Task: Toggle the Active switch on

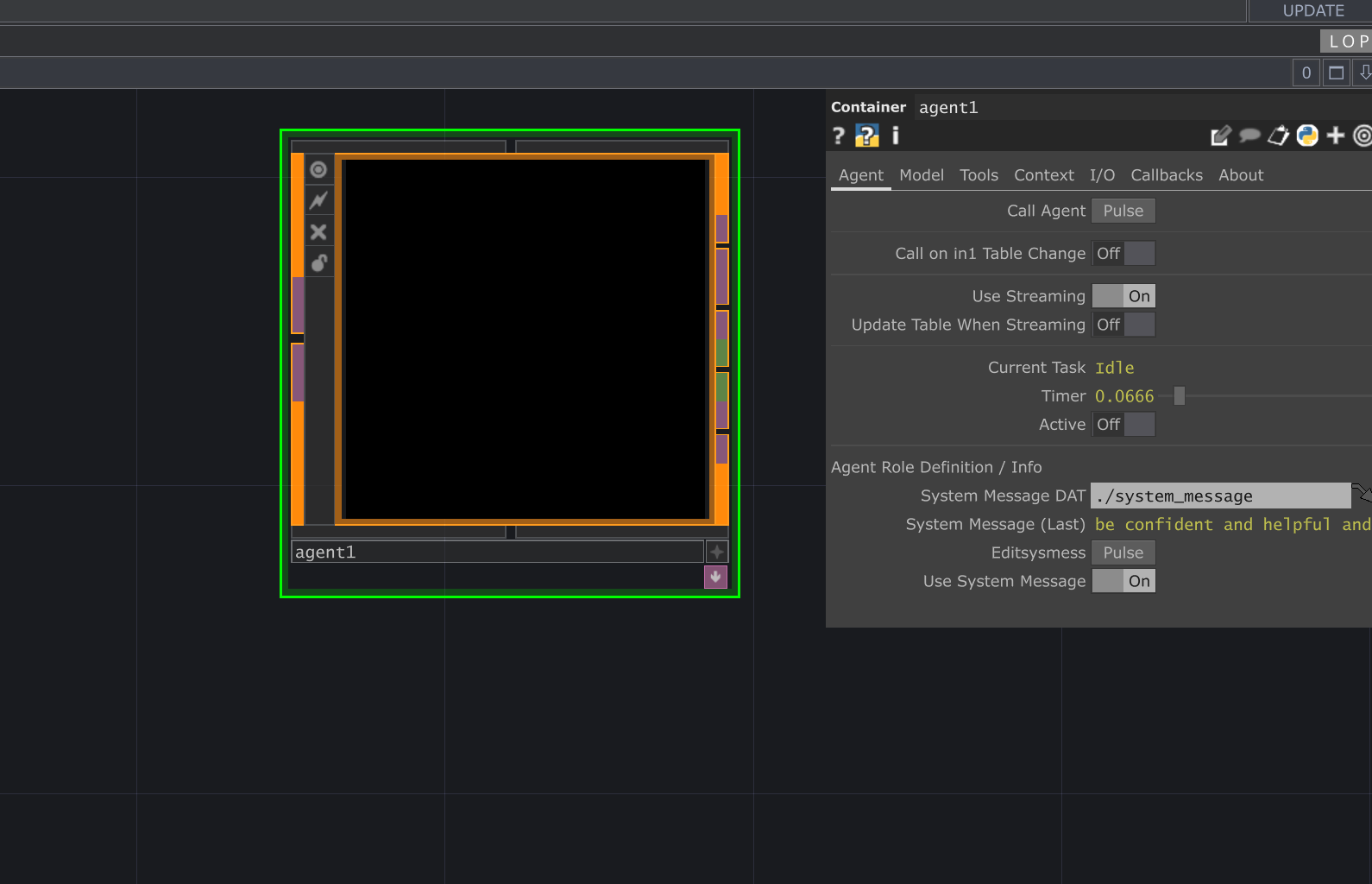Action: coord(1123,425)
